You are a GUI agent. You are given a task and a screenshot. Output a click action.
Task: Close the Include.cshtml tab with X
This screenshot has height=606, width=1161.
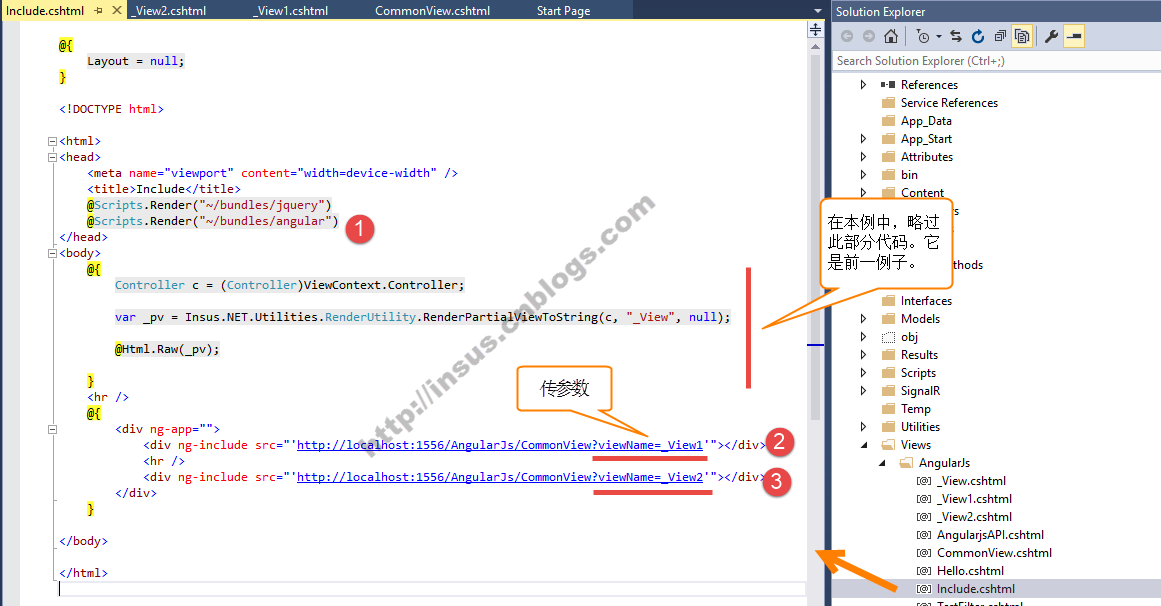pos(117,10)
